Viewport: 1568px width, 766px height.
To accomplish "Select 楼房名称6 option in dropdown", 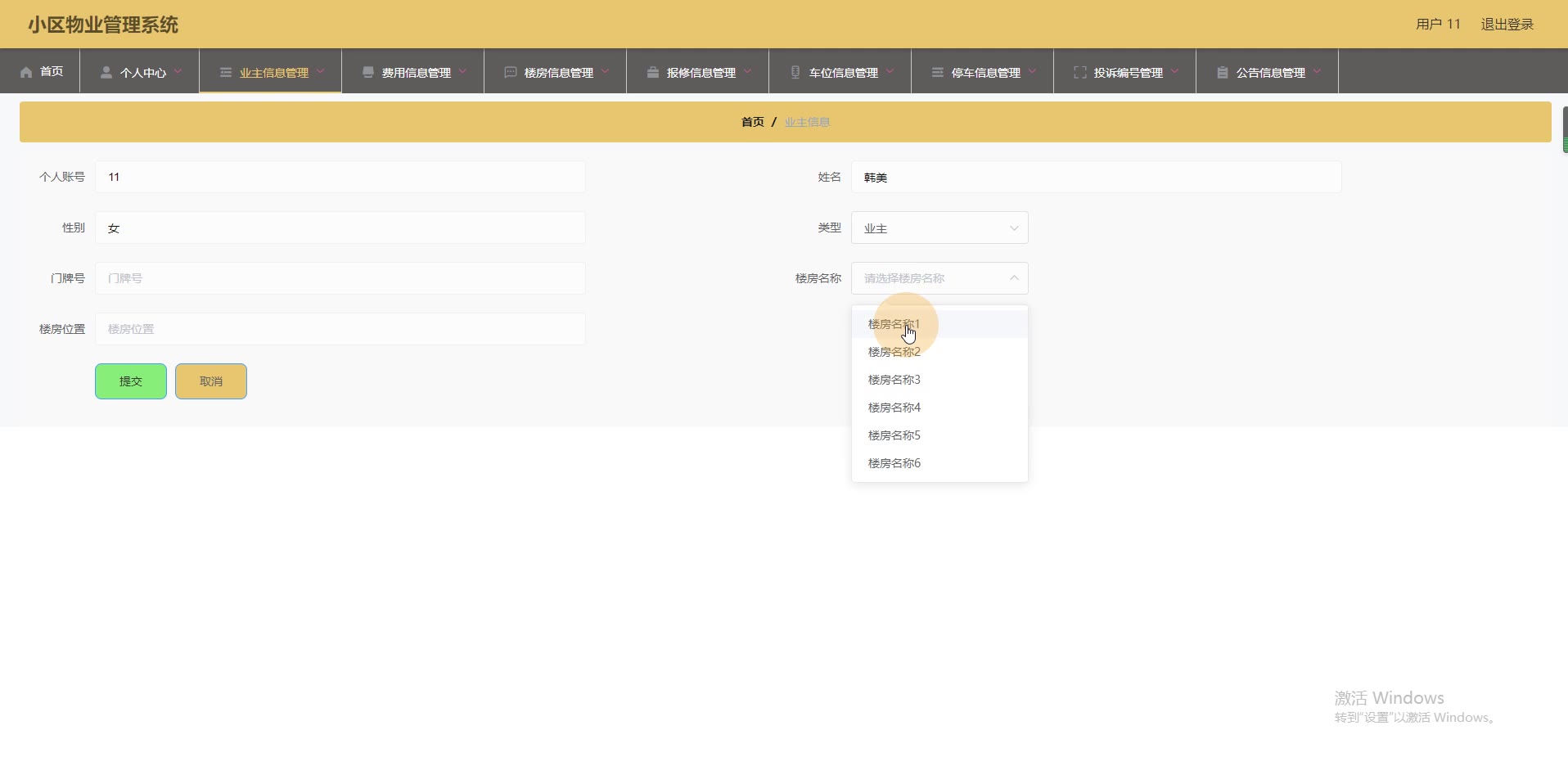I will click(x=894, y=463).
